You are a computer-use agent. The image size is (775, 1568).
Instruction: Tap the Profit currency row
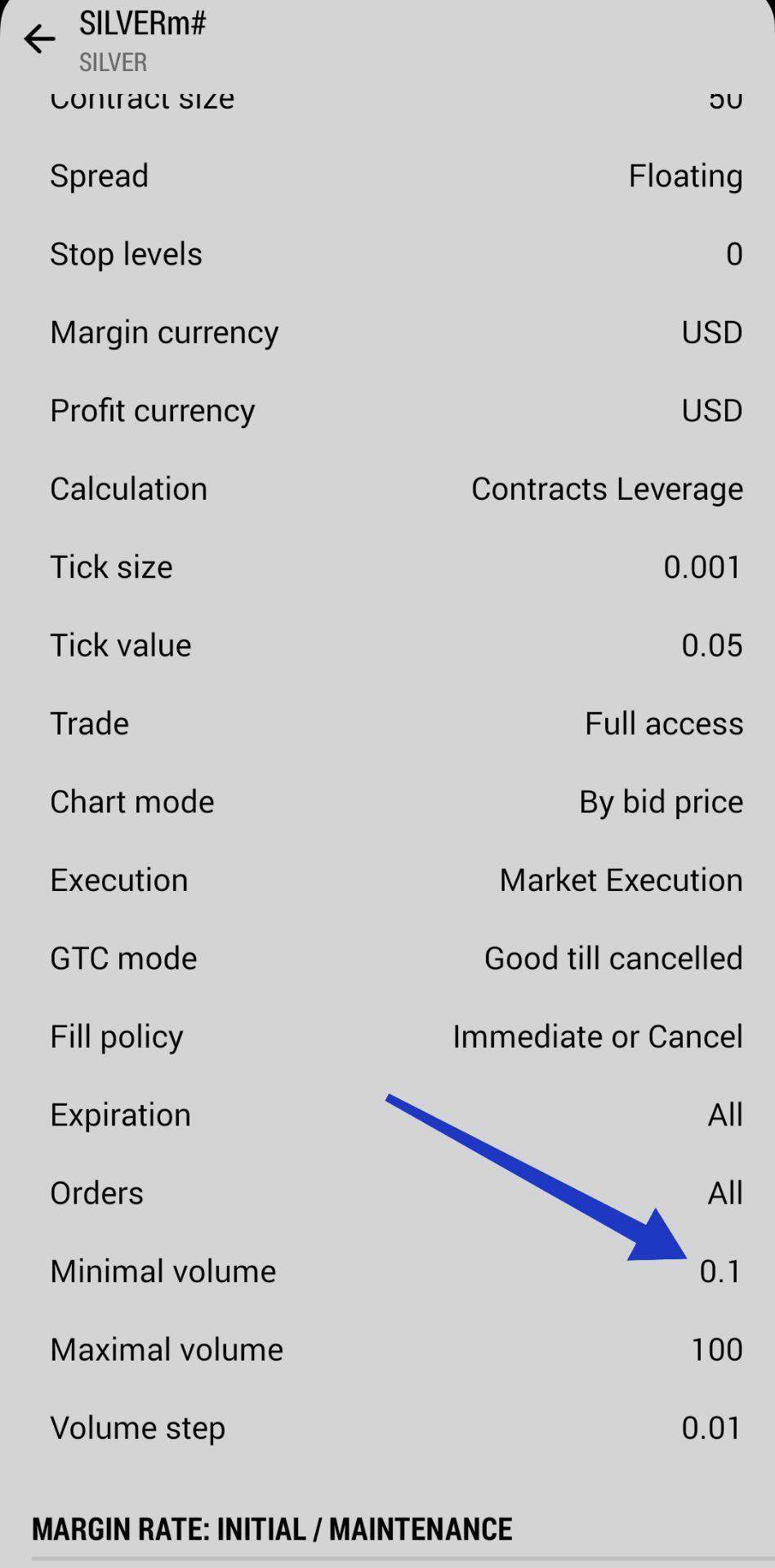point(387,411)
